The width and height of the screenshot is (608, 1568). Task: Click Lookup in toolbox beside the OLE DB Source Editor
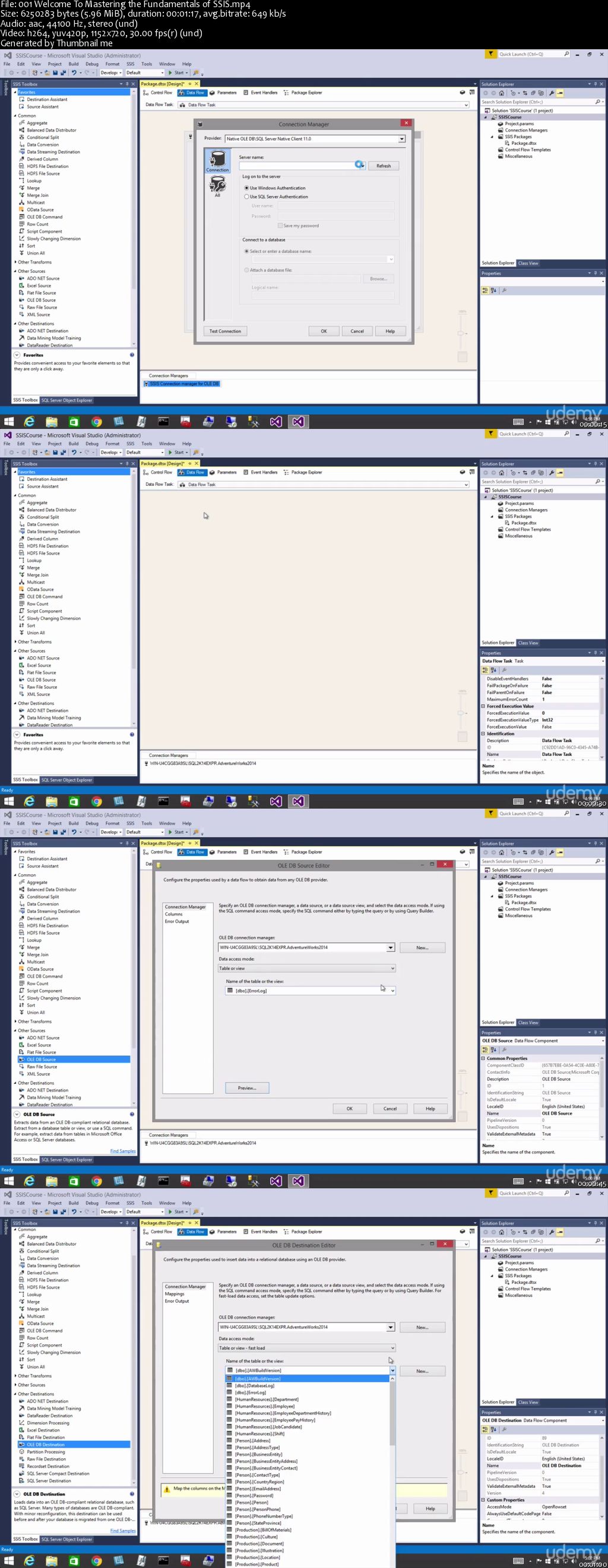click(x=34, y=940)
